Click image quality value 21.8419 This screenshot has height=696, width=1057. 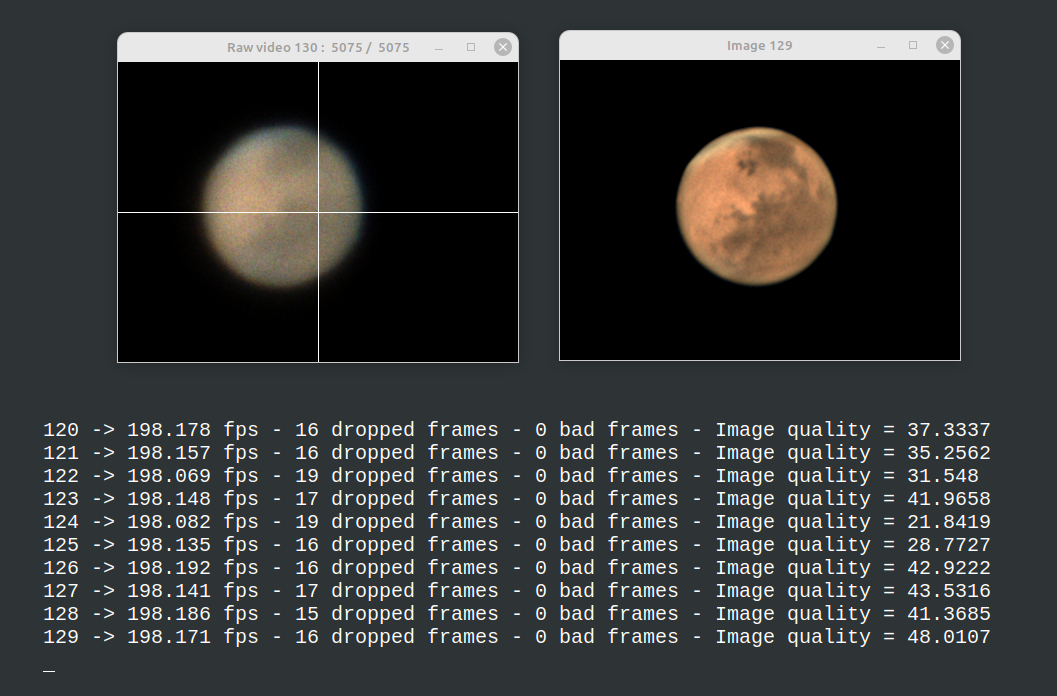948,521
